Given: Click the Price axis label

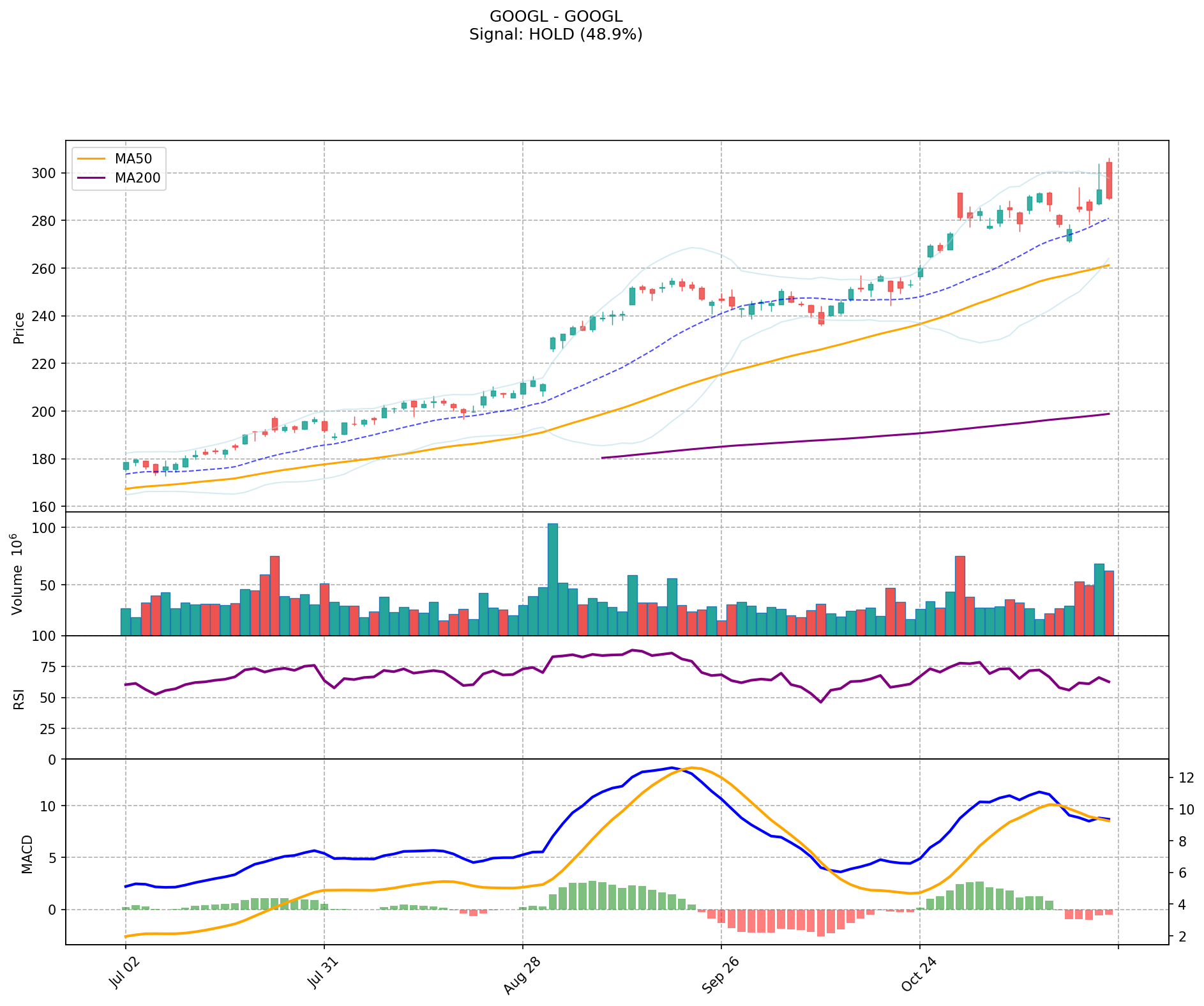Looking at the screenshot, I should tap(19, 327).
